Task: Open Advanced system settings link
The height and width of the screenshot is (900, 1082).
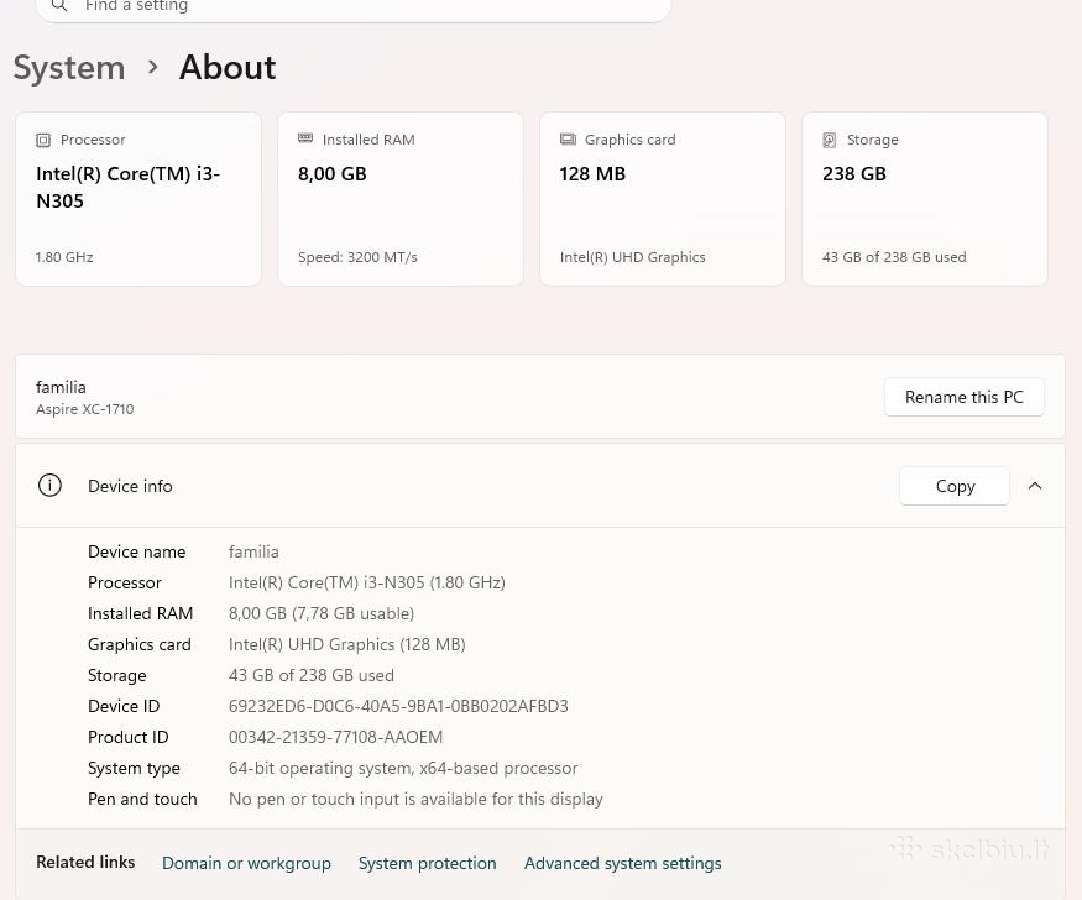Action: click(622, 863)
